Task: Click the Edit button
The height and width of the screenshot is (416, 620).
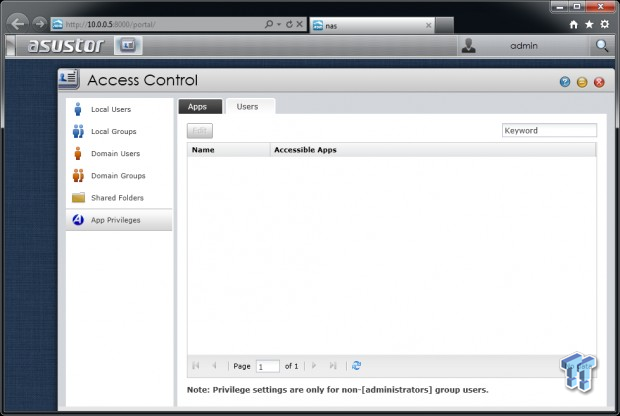Action: (200, 131)
